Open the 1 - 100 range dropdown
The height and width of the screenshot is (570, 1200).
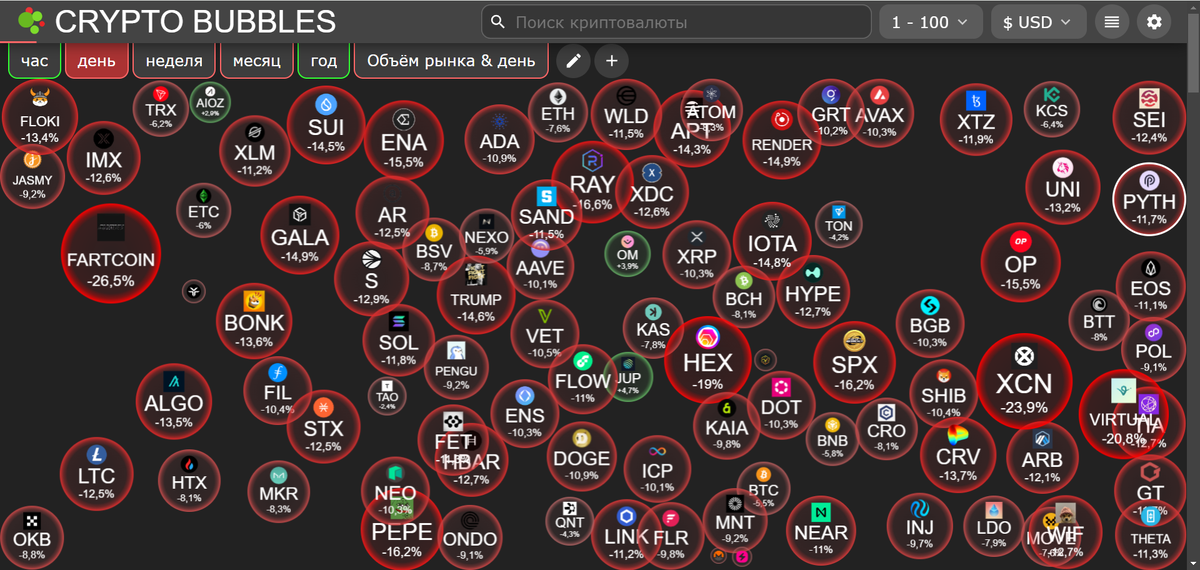pyautogui.click(x=931, y=21)
